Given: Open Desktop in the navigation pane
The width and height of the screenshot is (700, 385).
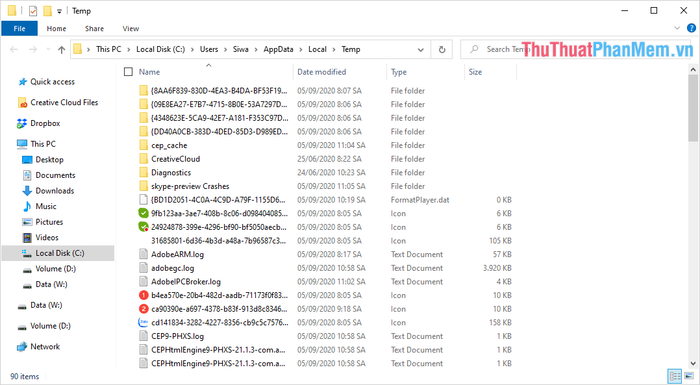Looking at the screenshot, I should pos(49,159).
